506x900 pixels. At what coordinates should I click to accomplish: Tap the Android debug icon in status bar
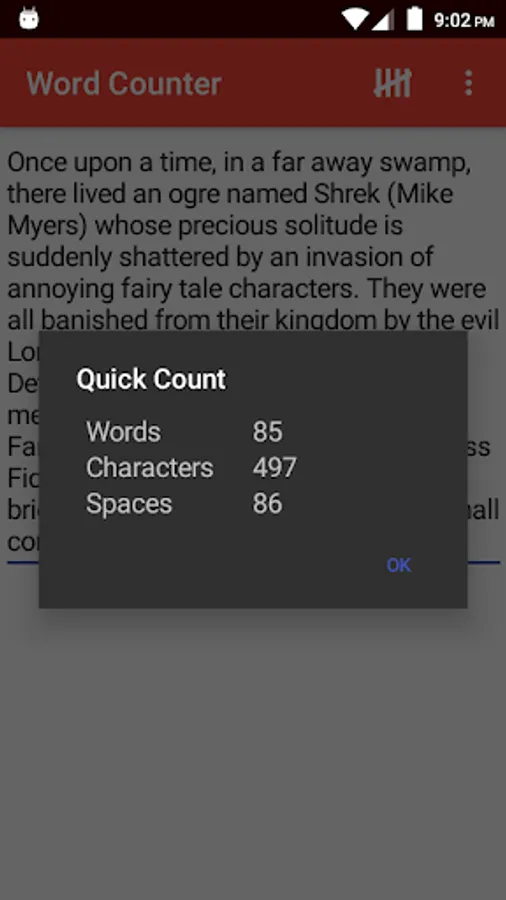click(29, 19)
